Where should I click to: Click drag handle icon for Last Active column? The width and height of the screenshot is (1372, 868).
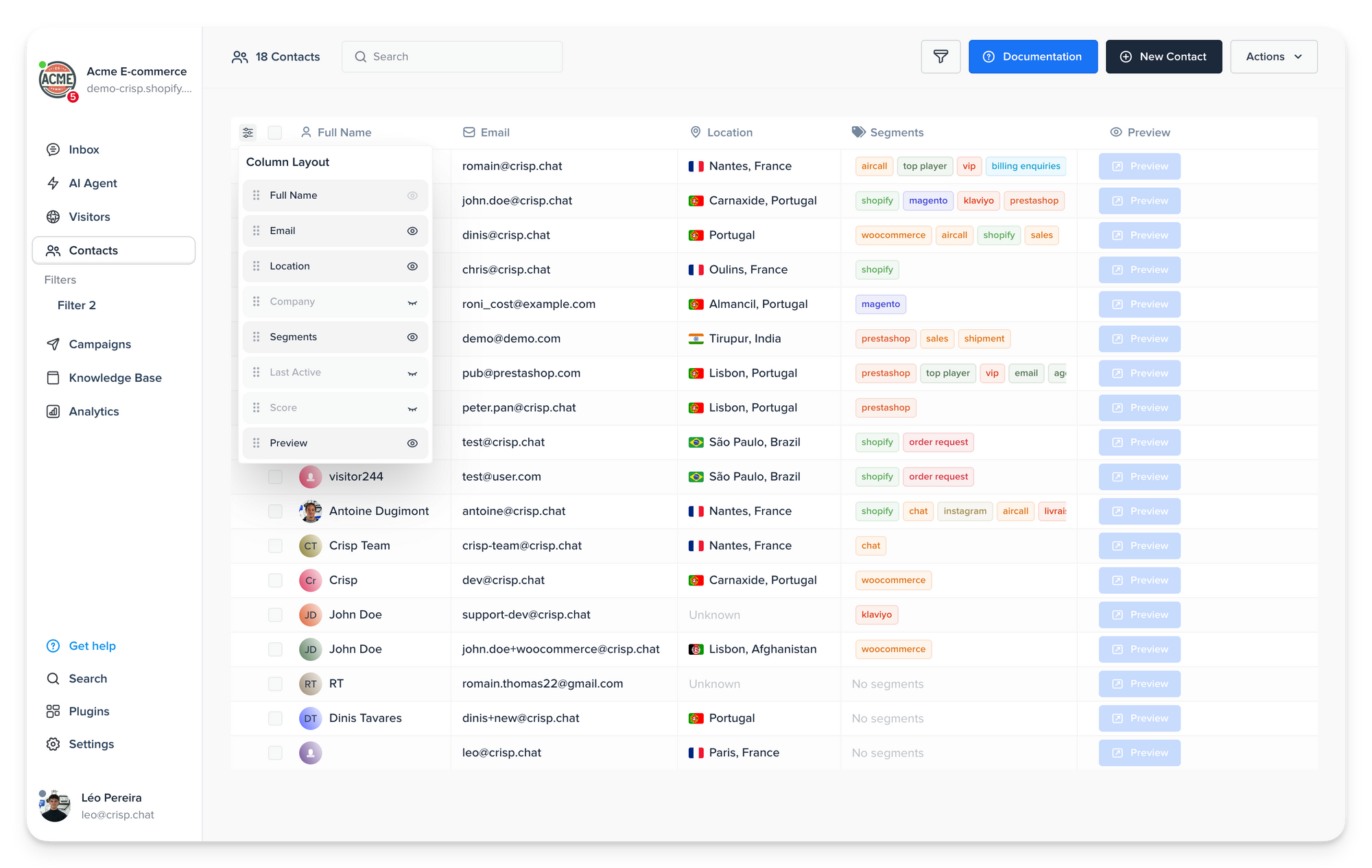point(256,372)
